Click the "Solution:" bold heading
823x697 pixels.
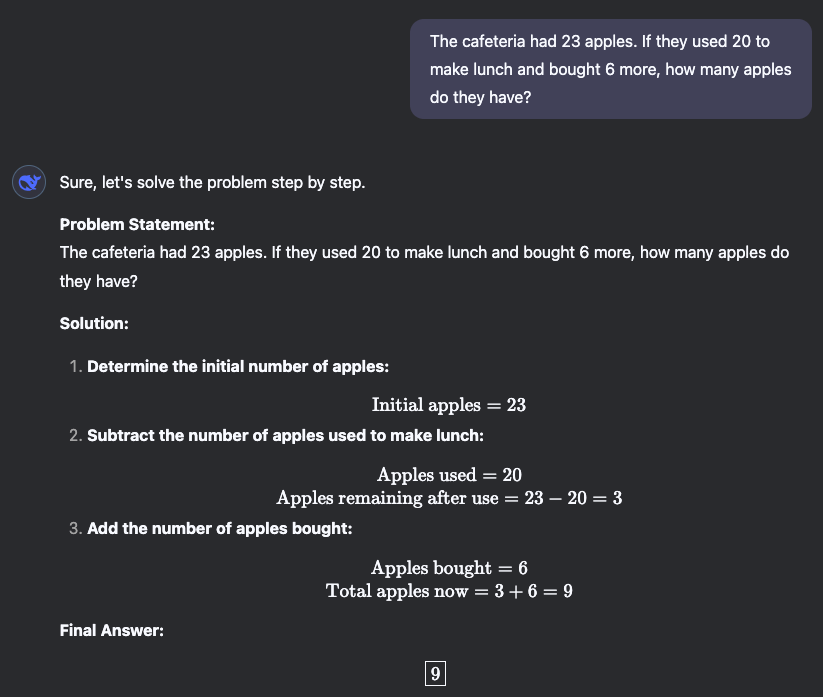point(94,323)
